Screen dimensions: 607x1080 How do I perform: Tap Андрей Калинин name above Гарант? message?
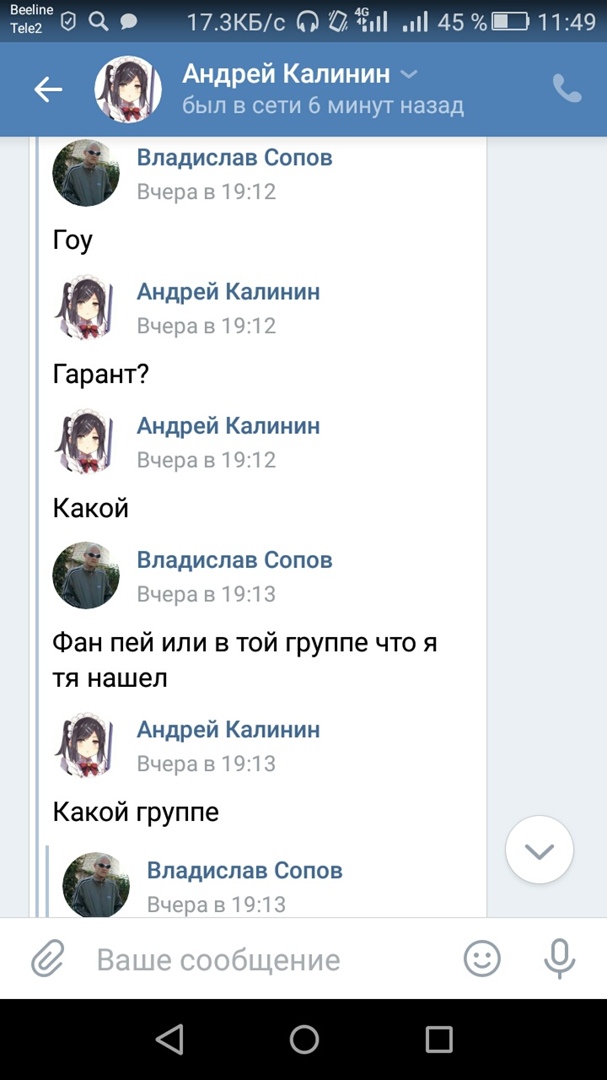pyautogui.click(x=228, y=292)
